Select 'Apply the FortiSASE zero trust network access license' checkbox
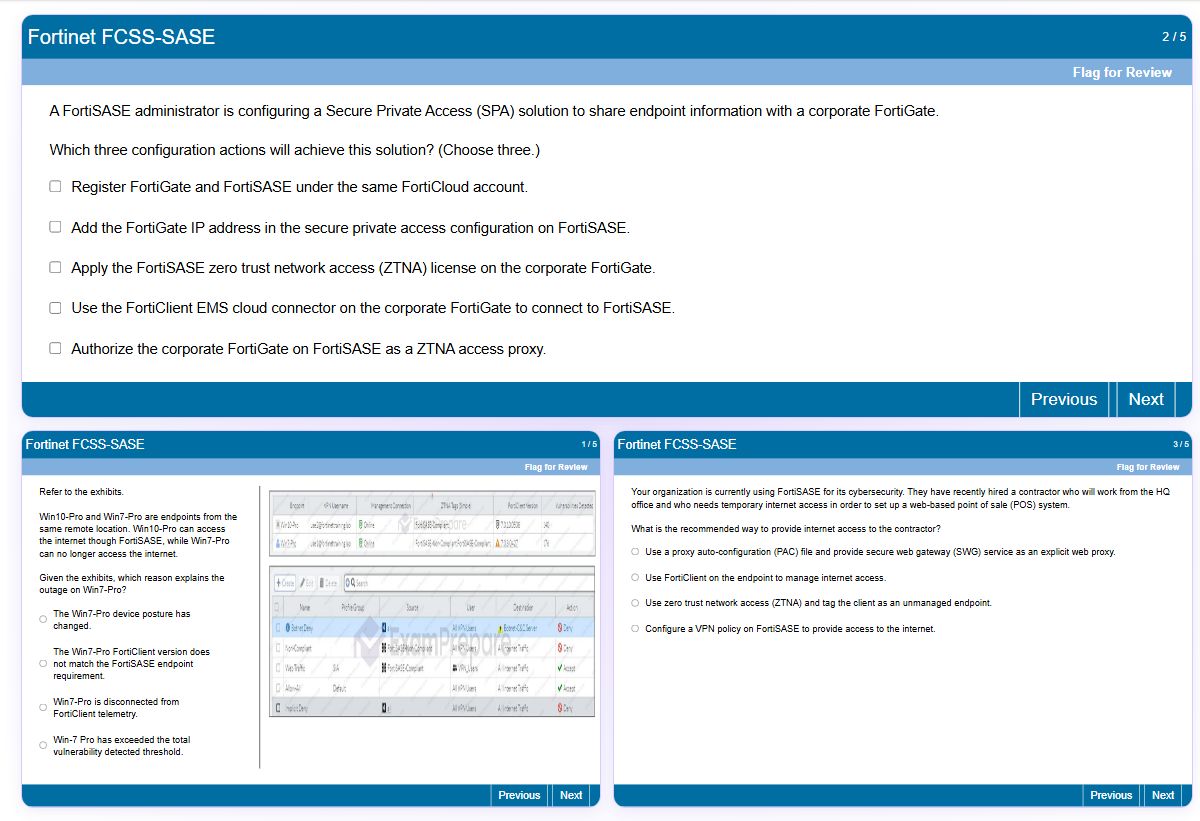Viewport: 1200px width, 821px height. click(x=55, y=268)
